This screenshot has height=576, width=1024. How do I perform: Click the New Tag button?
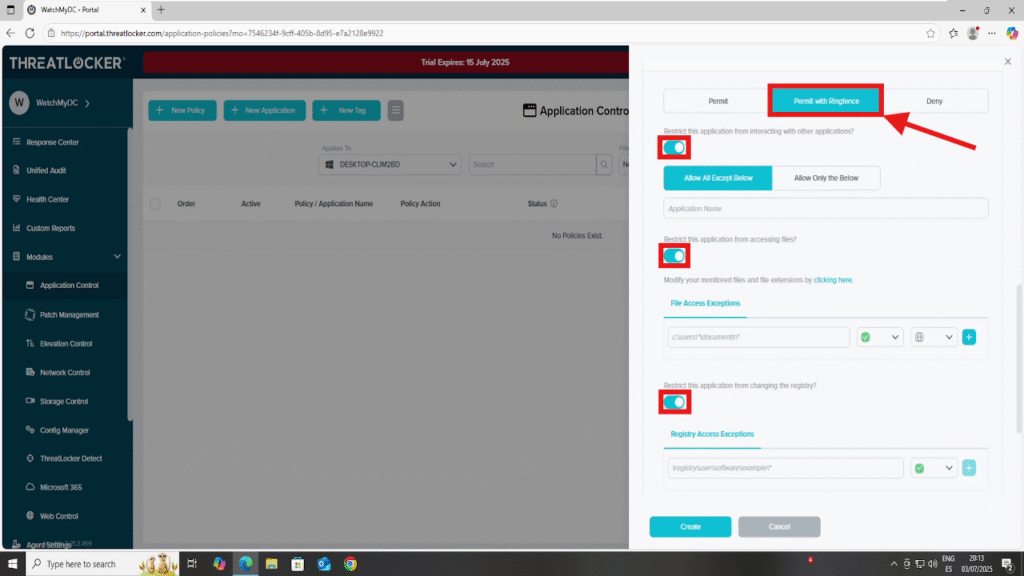[x=346, y=110]
